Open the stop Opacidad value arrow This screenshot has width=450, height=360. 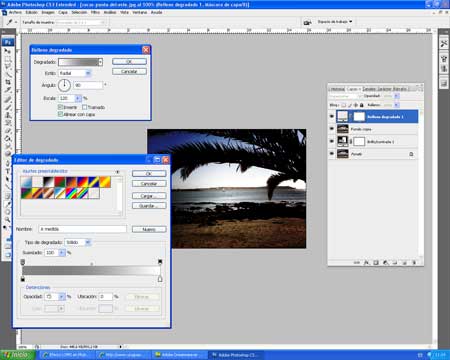click(x=61, y=296)
